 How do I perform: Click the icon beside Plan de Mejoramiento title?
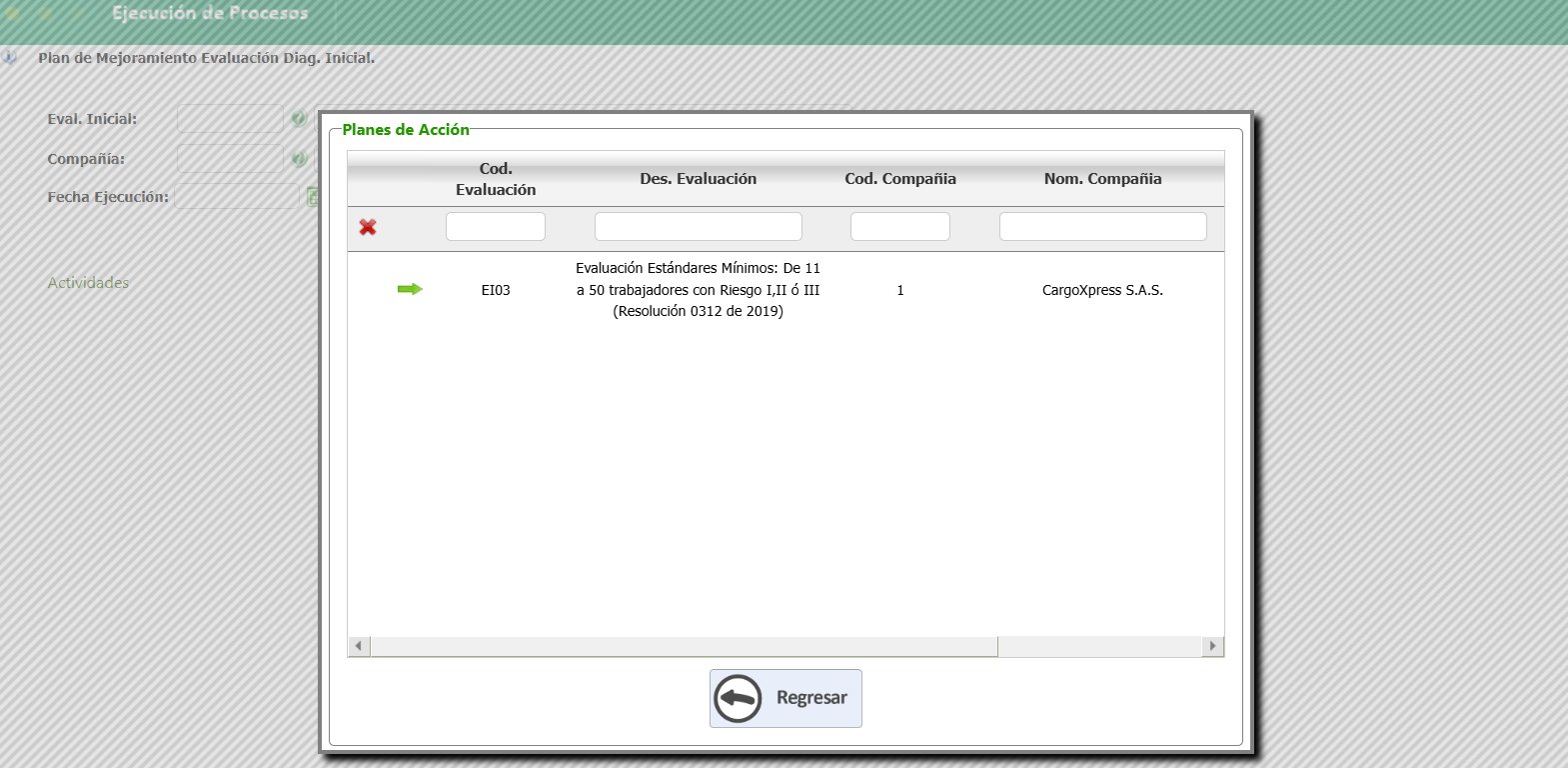coord(10,58)
